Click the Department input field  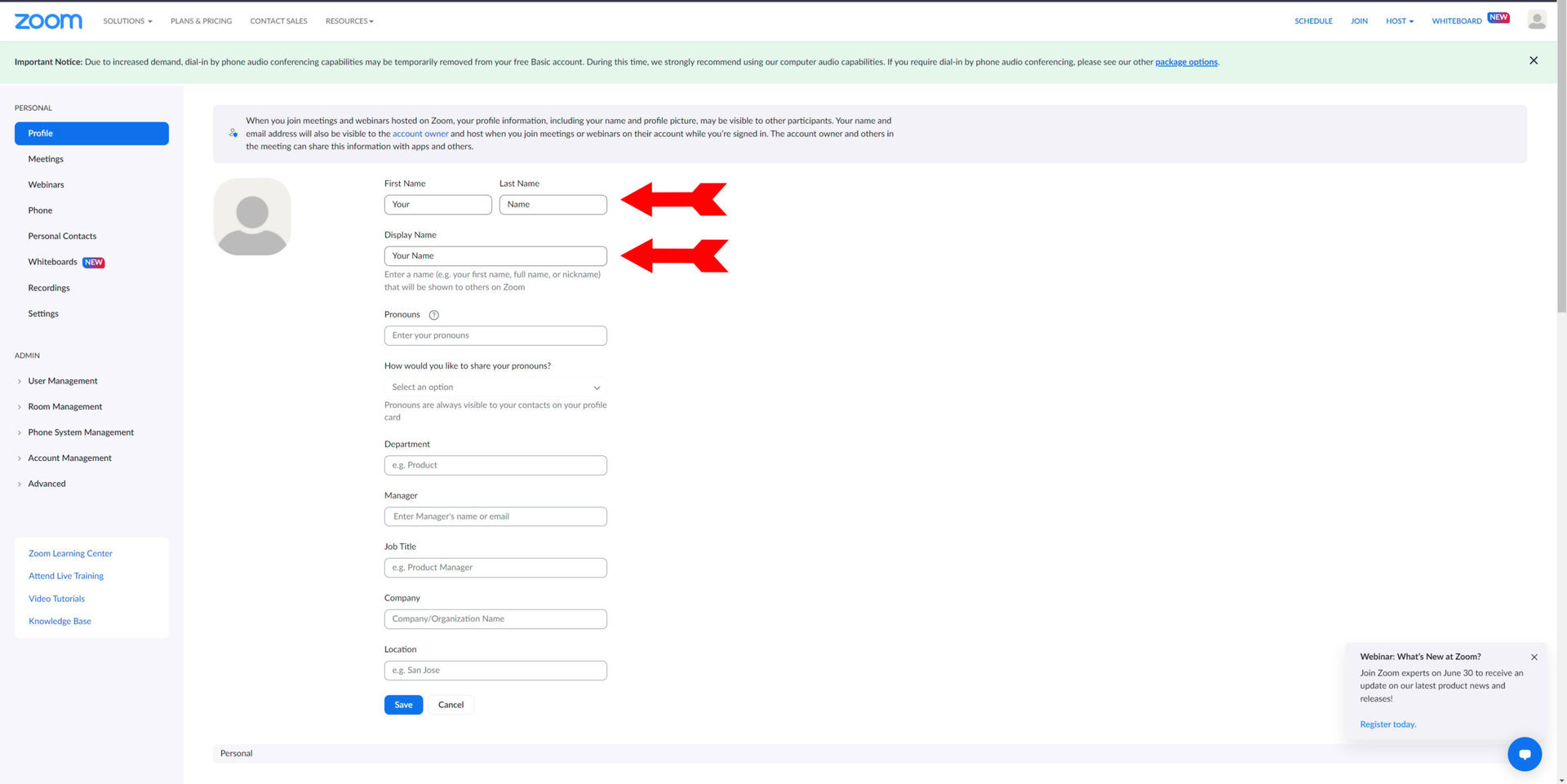click(495, 465)
